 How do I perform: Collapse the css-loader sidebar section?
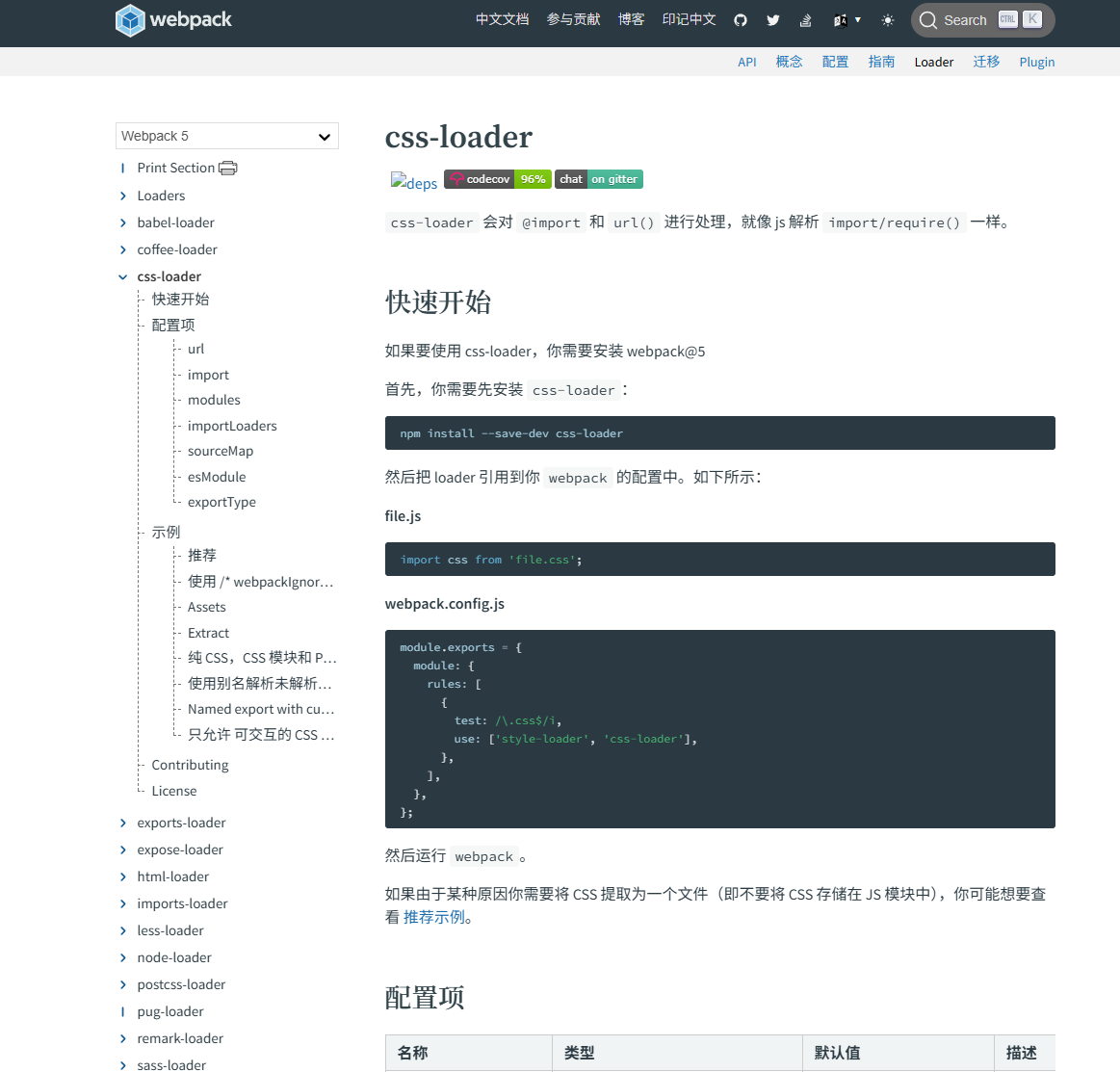click(123, 277)
